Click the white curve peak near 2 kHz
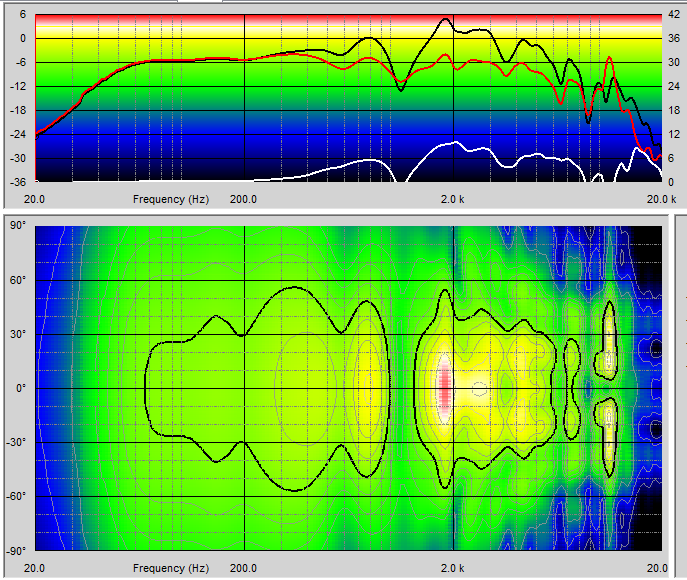 coord(456,142)
